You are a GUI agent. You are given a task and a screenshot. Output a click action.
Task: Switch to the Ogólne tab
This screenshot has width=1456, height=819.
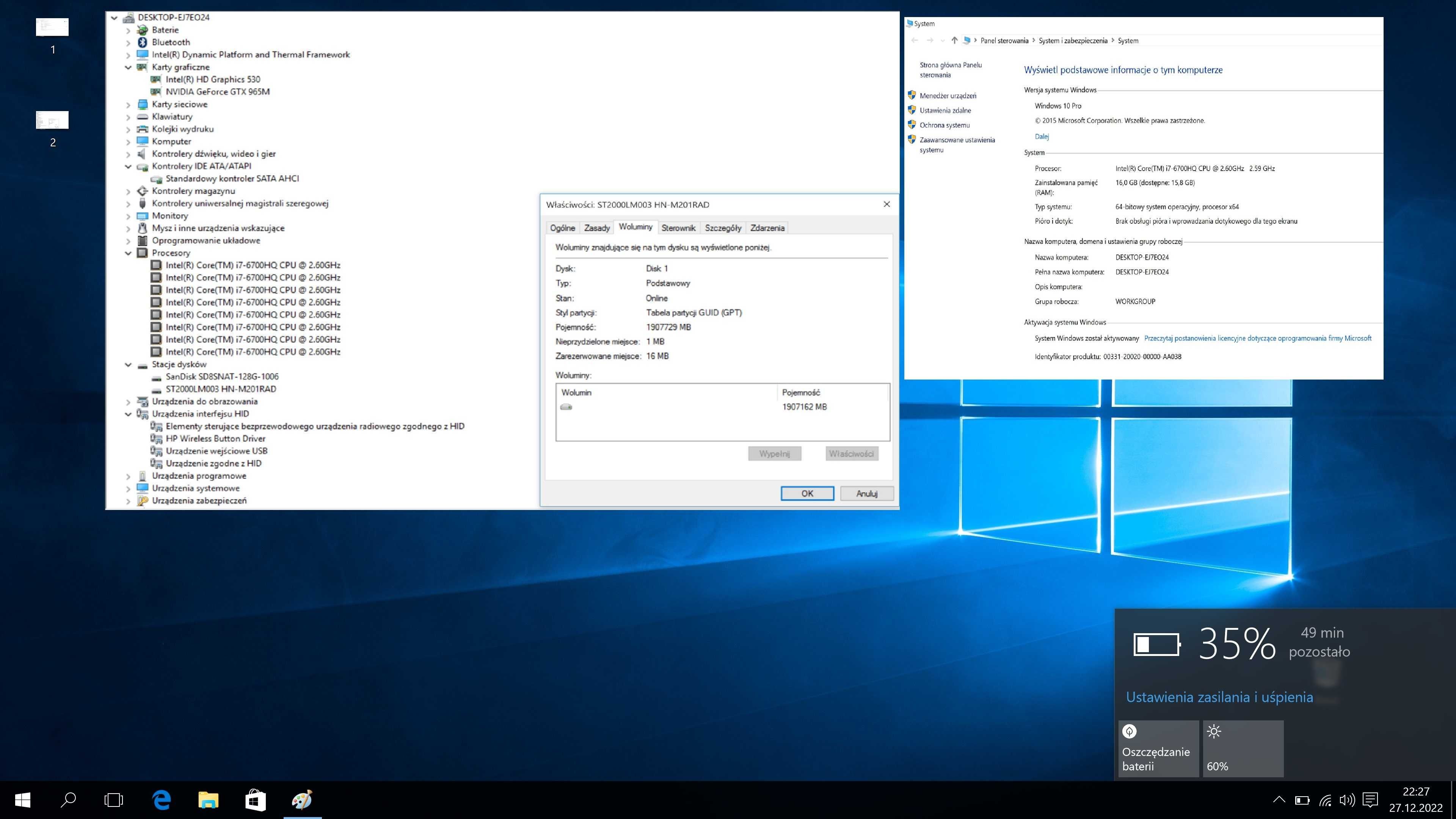click(x=562, y=228)
